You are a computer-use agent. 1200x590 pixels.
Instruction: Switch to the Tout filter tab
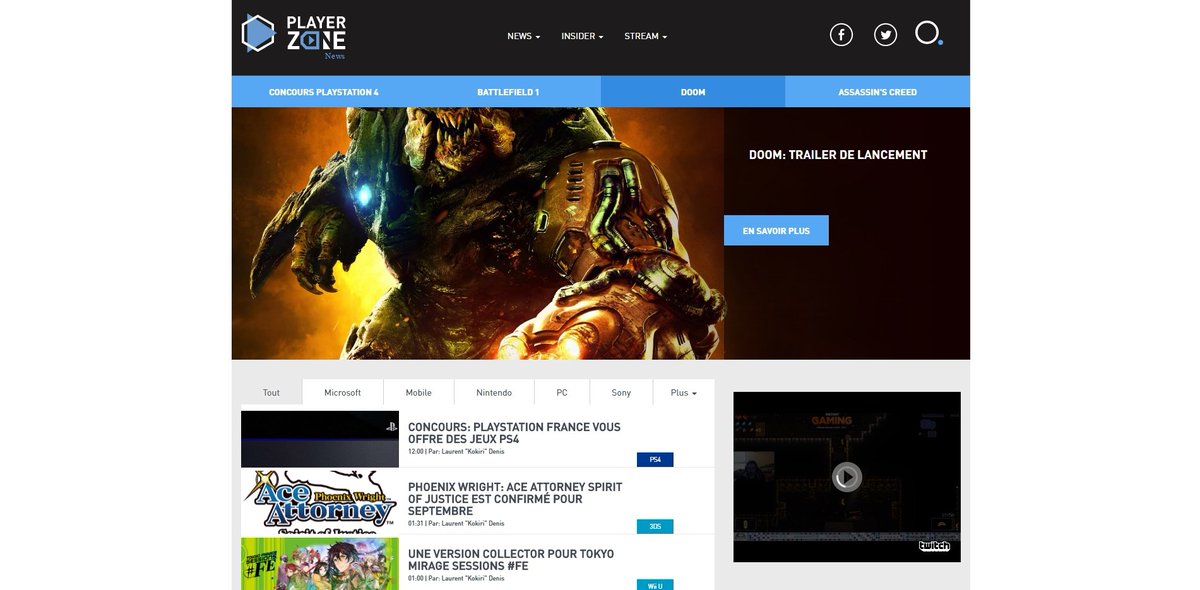click(x=271, y=393)
